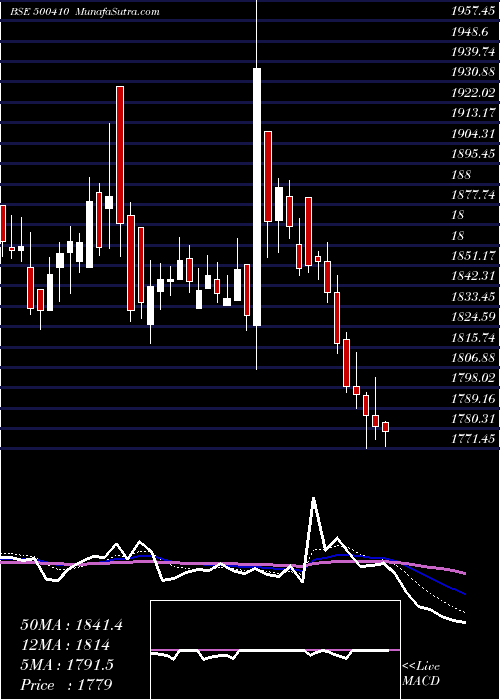Click the 12MA : 1814 value
Screen dimensions: 500x700
click(x=65, y=645)
